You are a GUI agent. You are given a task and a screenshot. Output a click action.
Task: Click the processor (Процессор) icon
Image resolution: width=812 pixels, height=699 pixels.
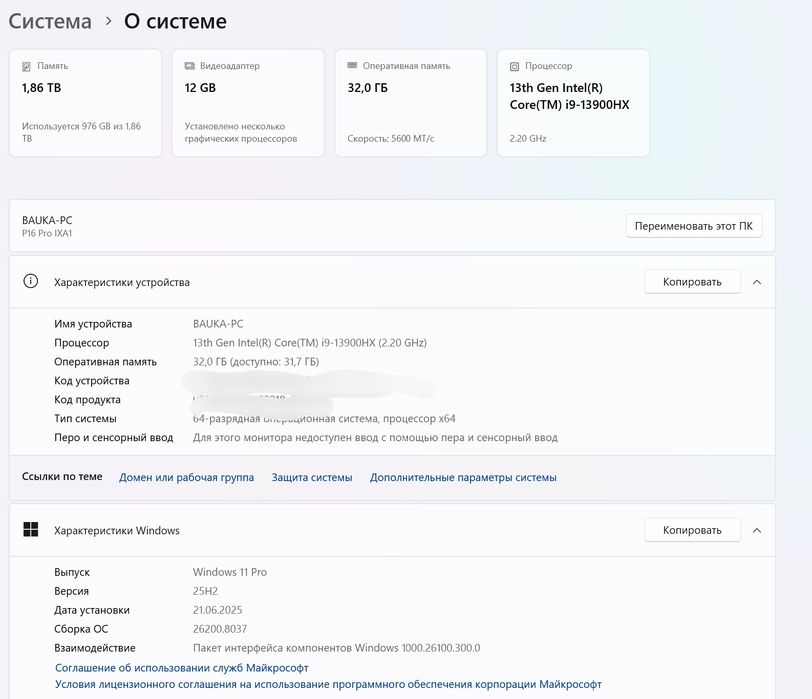coord(515,66)
